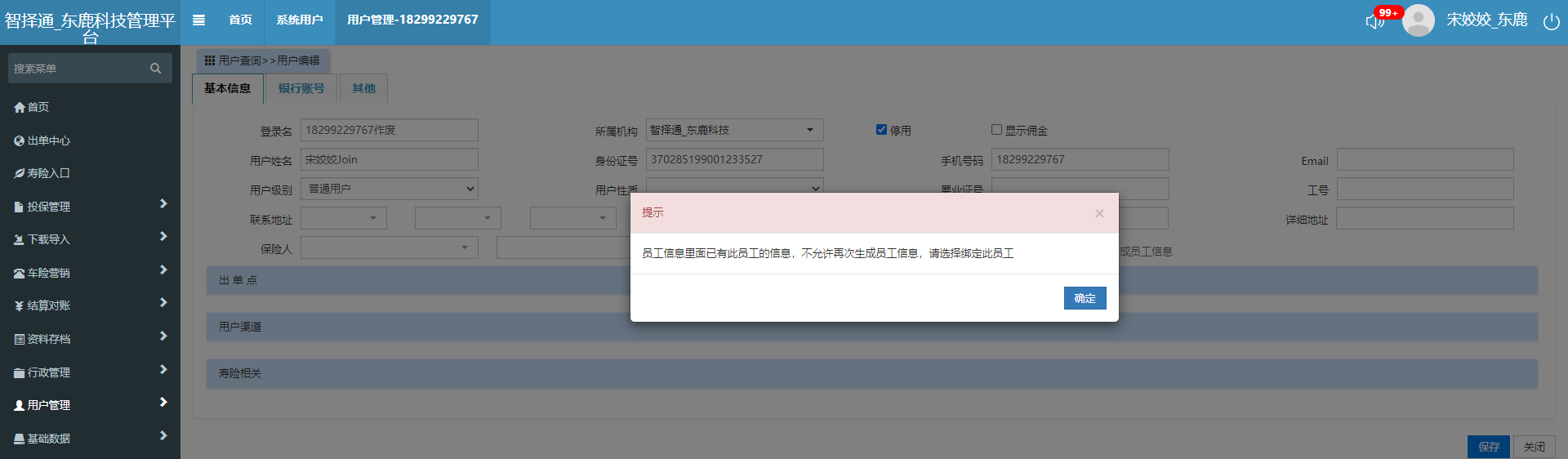Click the 保存 button
Image resolution: width=1568 pixels, height=459 pixels.
1489,447
